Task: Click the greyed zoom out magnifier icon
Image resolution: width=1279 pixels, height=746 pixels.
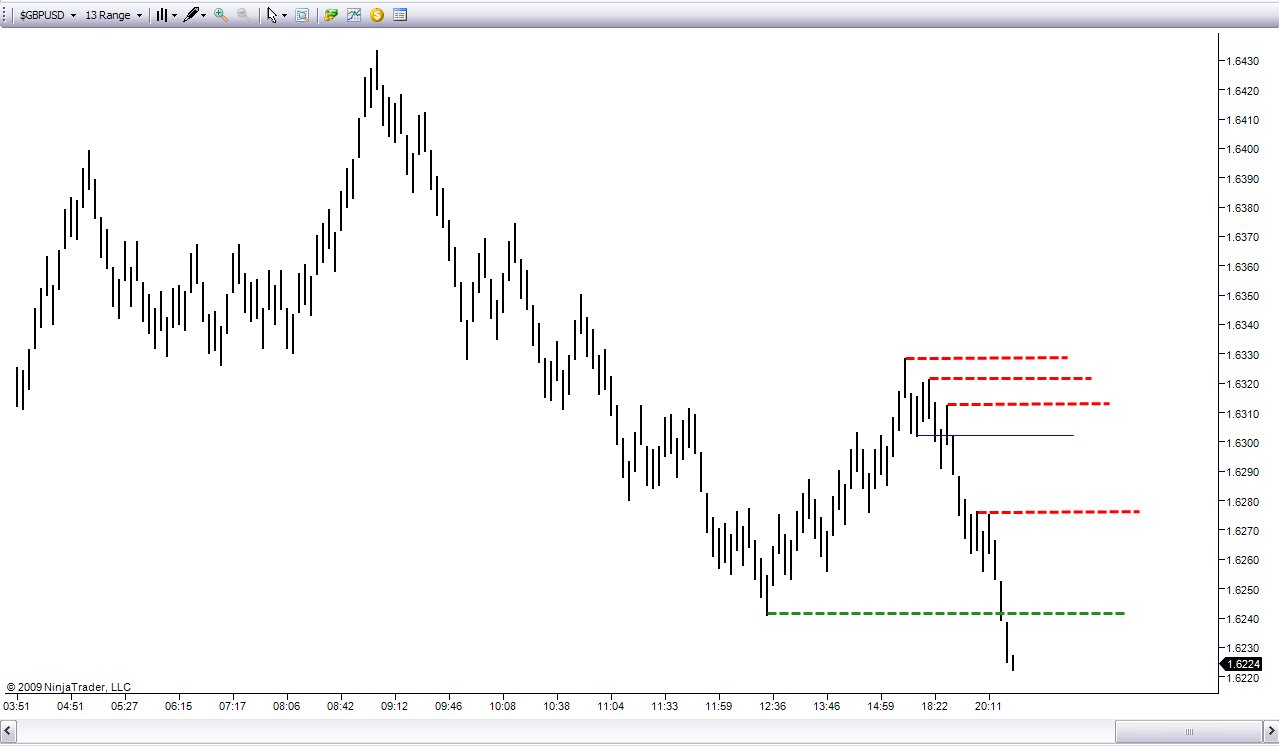Action: pyautogui.click(x=243, y=15)
